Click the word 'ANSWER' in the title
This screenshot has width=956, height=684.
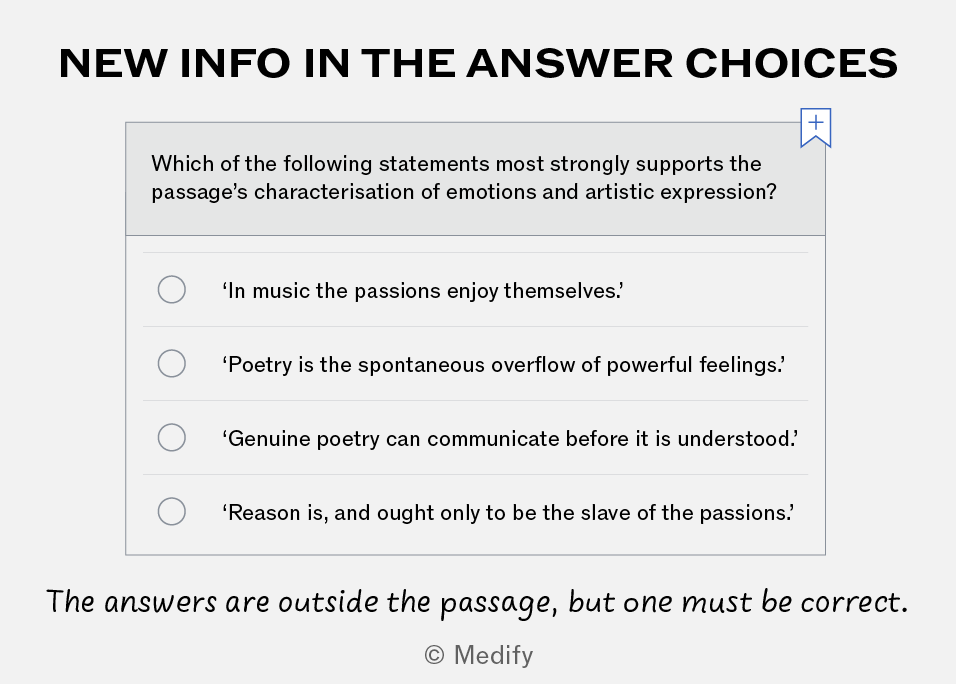click(x=569, y=63)
